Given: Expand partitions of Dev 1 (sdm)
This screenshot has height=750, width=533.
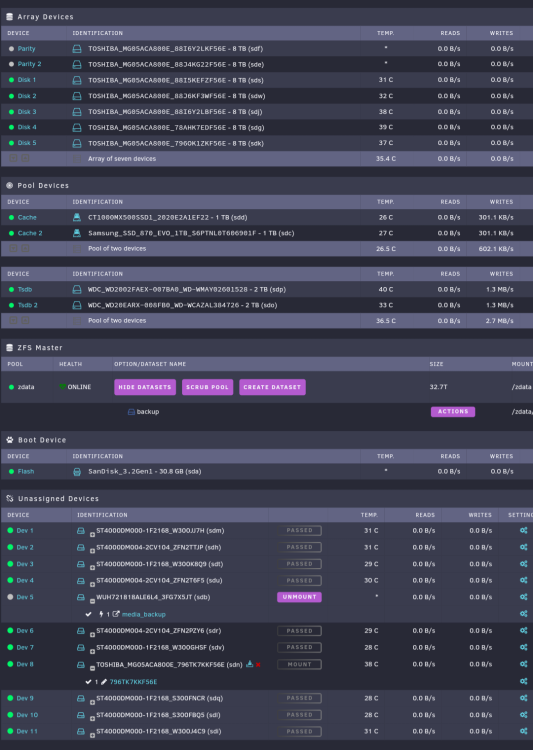Looking at the screenshot, I should click(x=92, y=535).
